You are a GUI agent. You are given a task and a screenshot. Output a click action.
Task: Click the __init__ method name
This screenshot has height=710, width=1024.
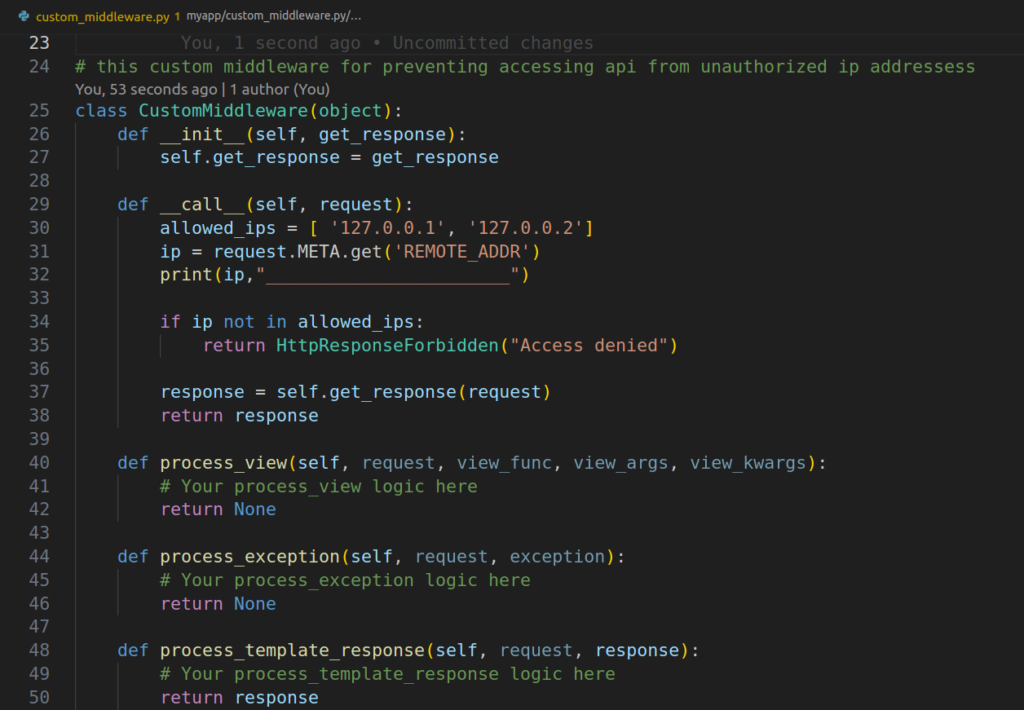point(202,134)
